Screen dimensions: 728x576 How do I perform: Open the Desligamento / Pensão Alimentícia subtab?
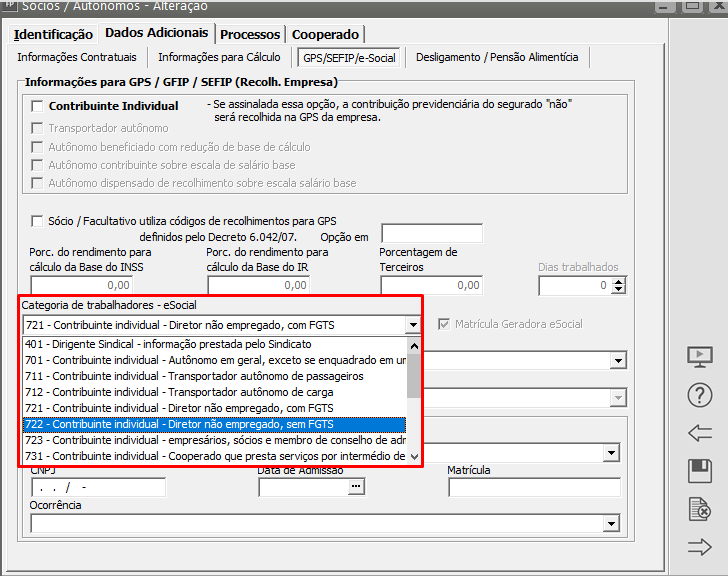point(497,57)
